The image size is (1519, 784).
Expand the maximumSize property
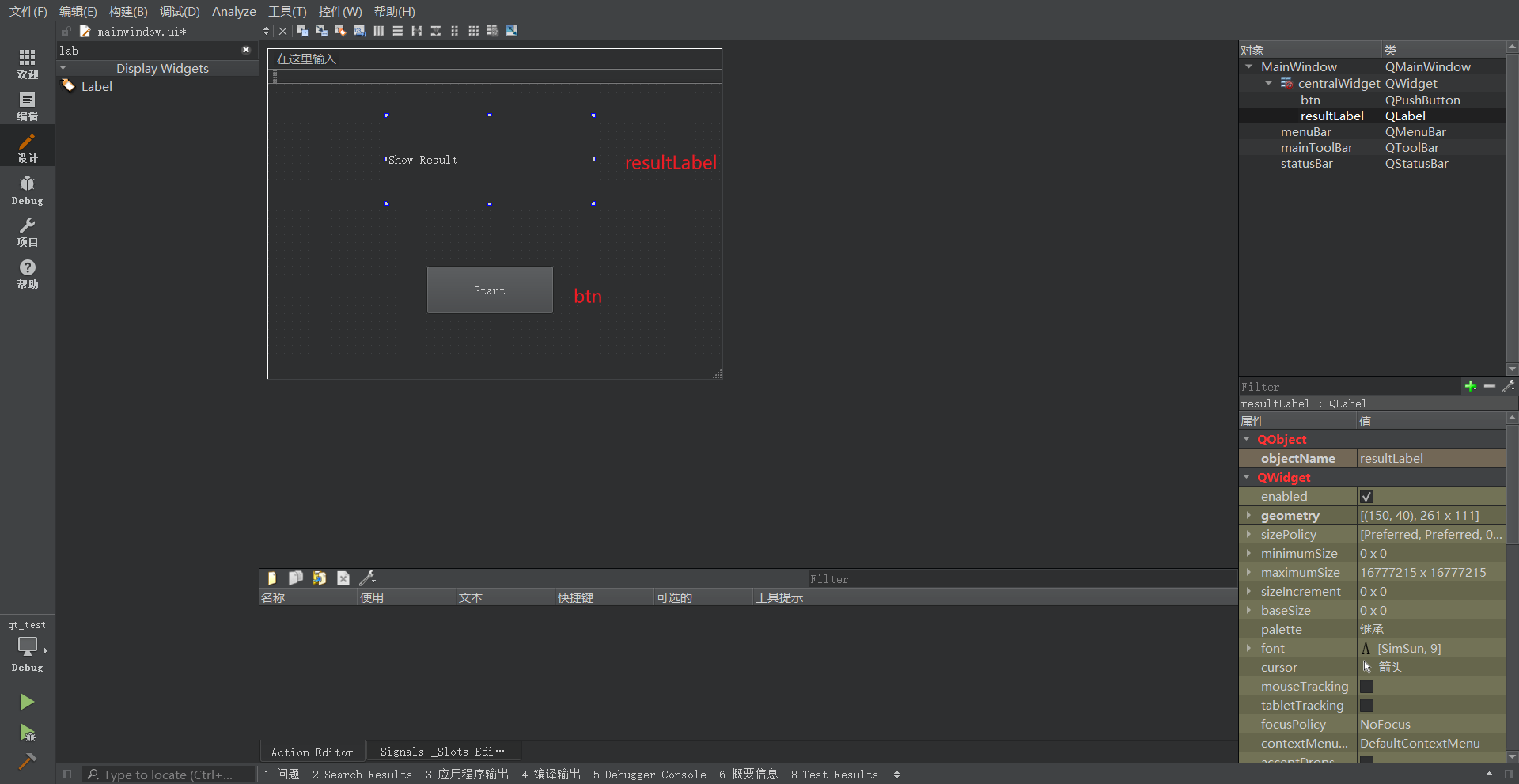(1248, 572)
